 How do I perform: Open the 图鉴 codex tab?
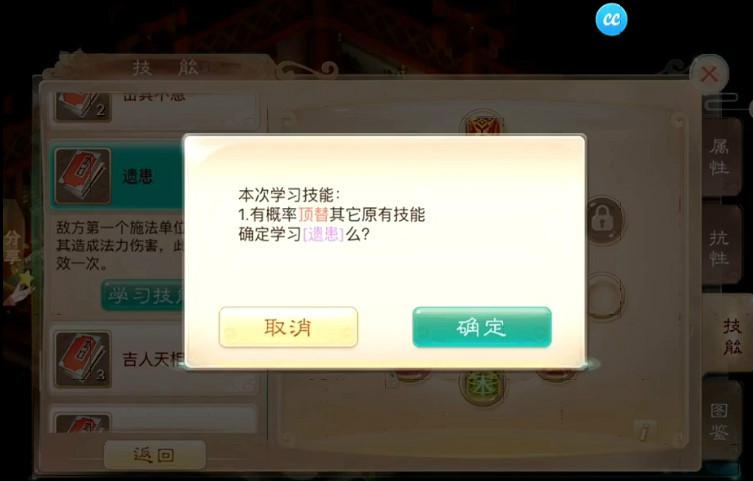719,421
